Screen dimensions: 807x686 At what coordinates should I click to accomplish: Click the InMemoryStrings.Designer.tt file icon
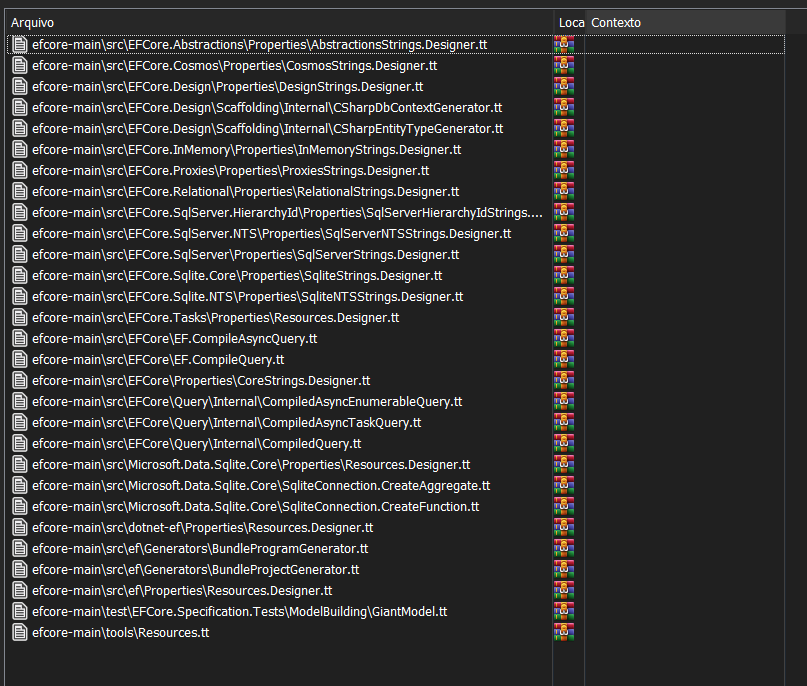(x=20, y=150)
